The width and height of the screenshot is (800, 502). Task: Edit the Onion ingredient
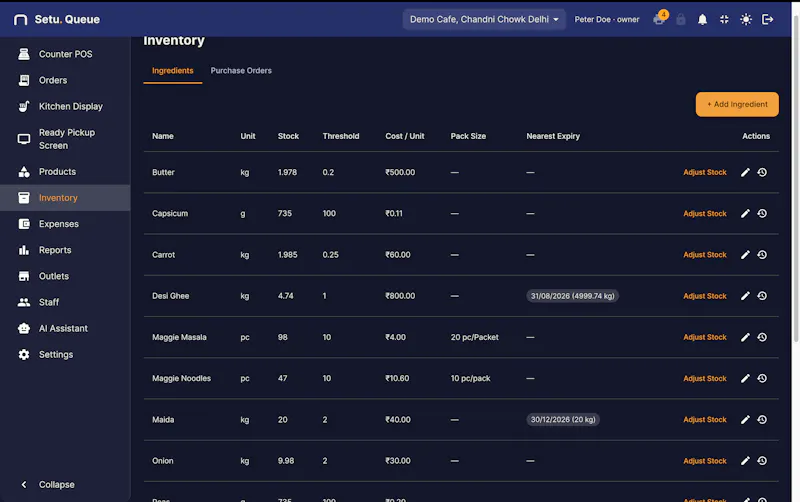tap(745, 461)
